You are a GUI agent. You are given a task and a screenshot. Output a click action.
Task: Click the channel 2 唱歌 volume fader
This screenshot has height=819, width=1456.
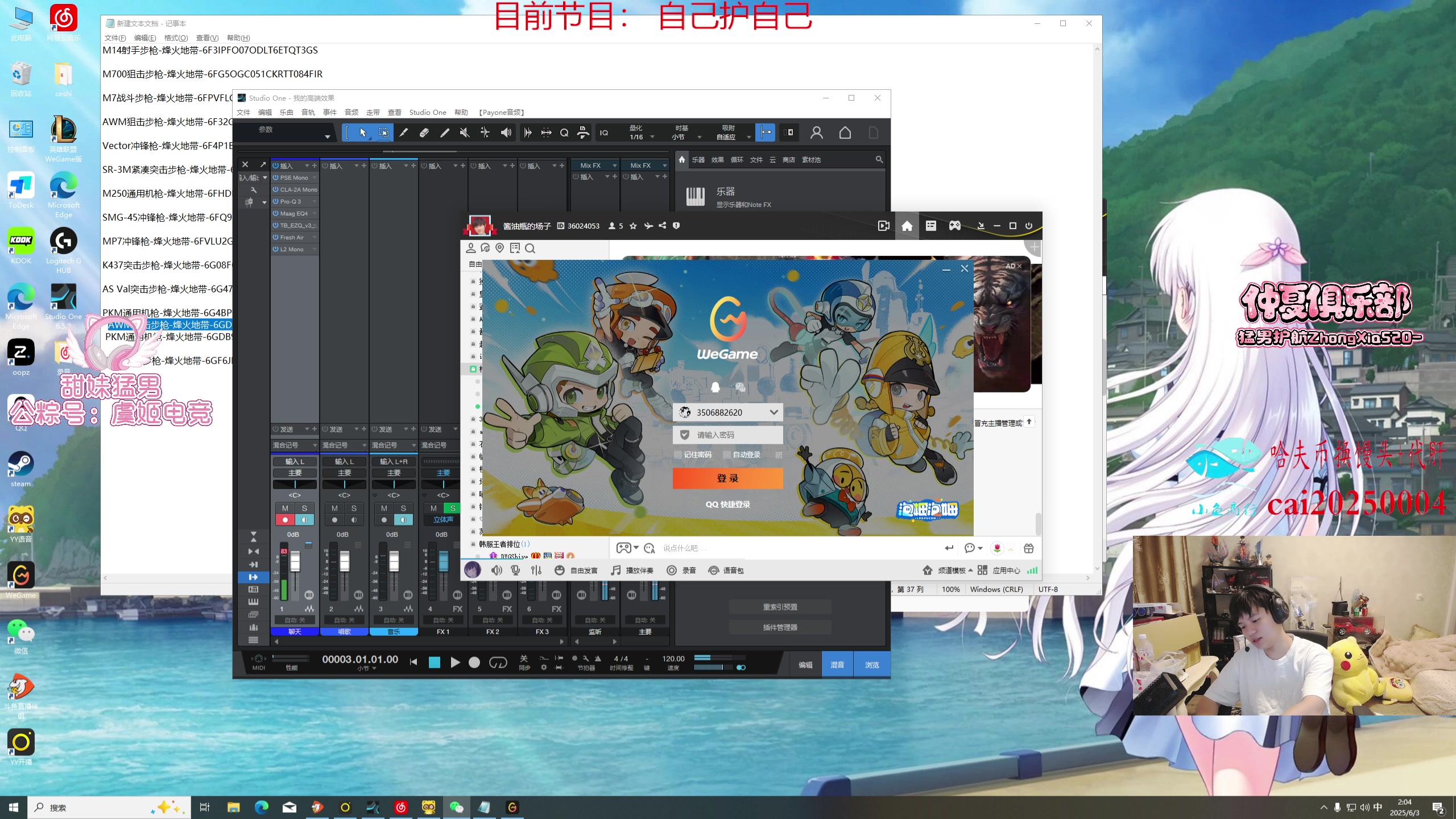point(345,562)
